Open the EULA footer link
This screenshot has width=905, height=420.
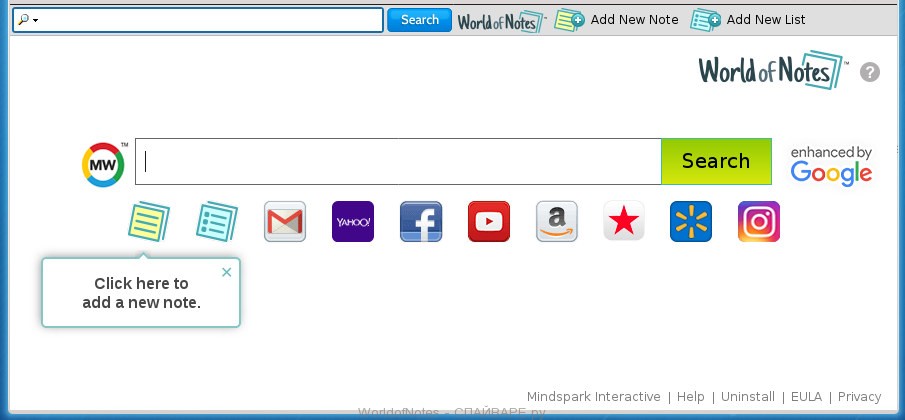coord(806,397)
